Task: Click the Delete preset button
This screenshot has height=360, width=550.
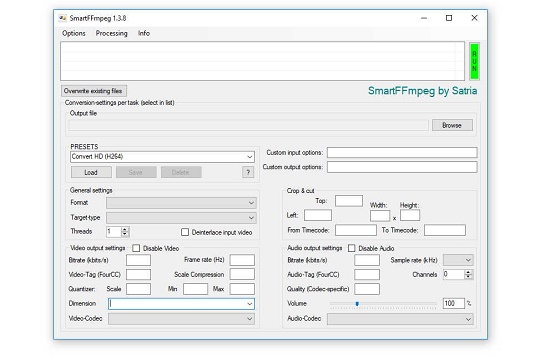Action: (x=181, y=172)
